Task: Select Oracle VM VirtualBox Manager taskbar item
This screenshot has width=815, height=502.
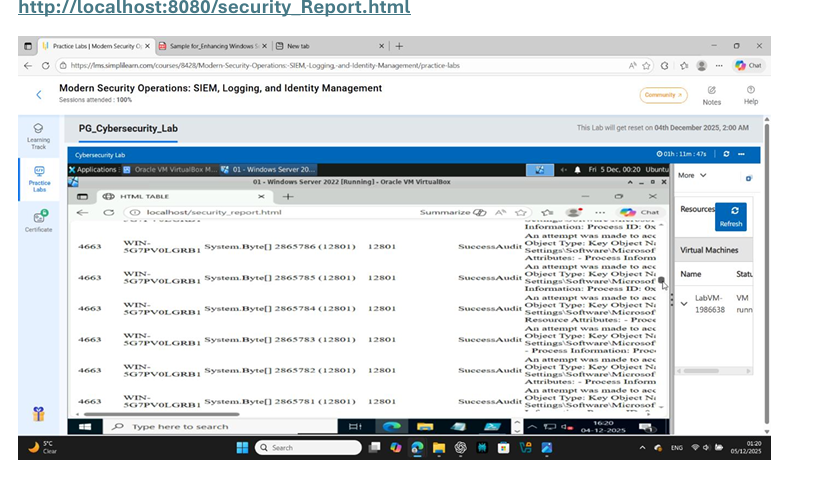Action: (x=170, y=169)
